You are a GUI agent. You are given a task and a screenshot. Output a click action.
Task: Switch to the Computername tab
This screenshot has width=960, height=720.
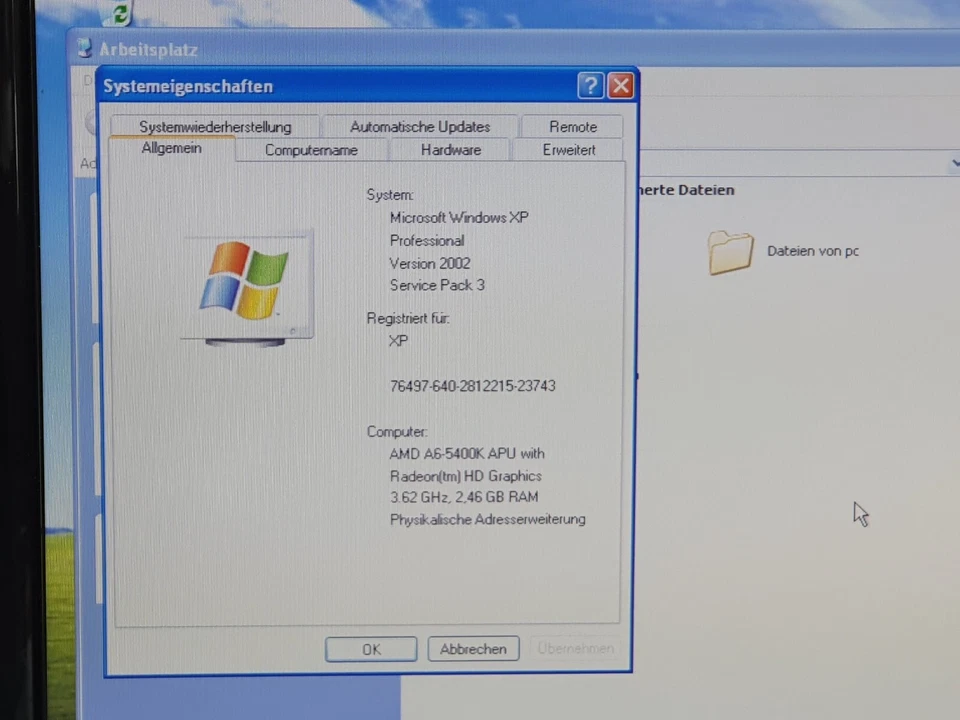[310, 150]
